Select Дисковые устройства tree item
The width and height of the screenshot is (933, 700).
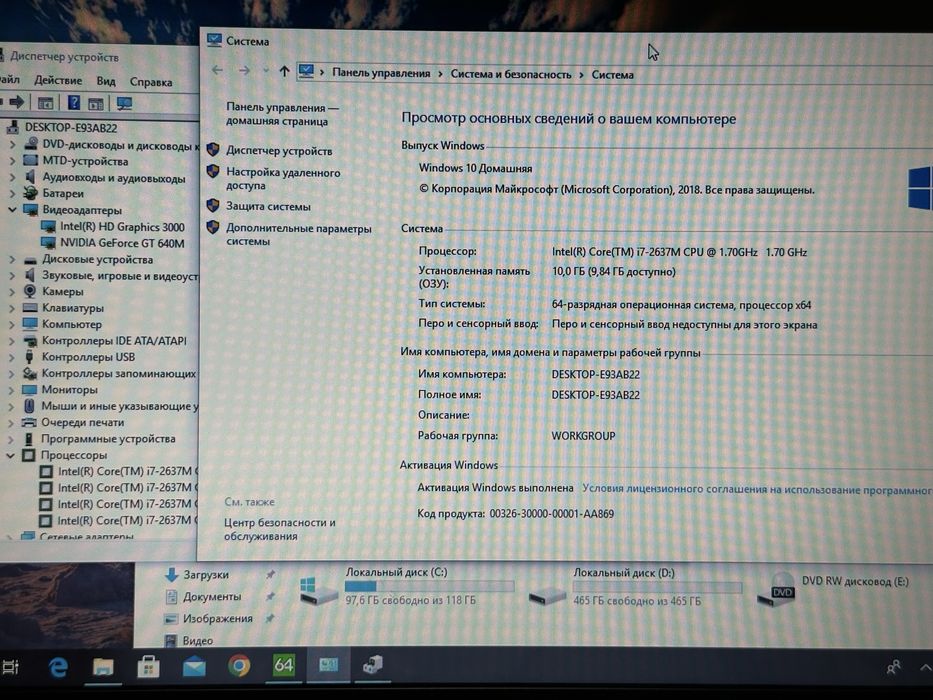(98, 260)
